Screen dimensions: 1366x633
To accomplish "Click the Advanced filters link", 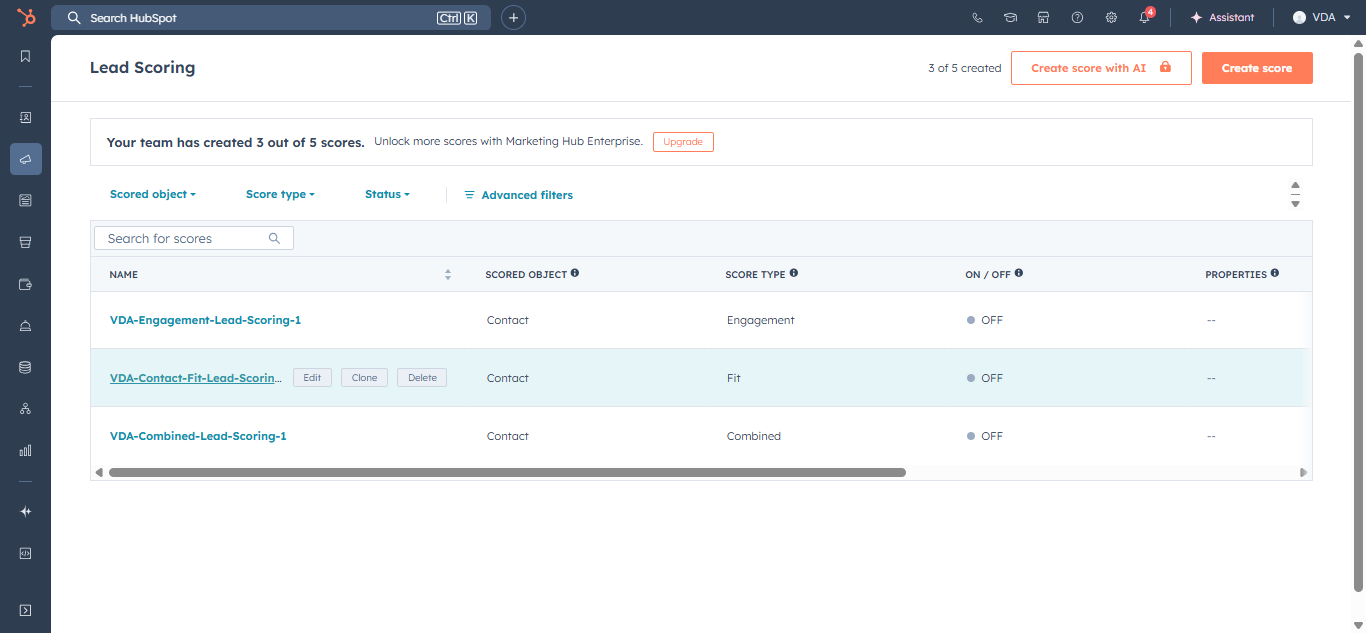I will tap(519, 195).
